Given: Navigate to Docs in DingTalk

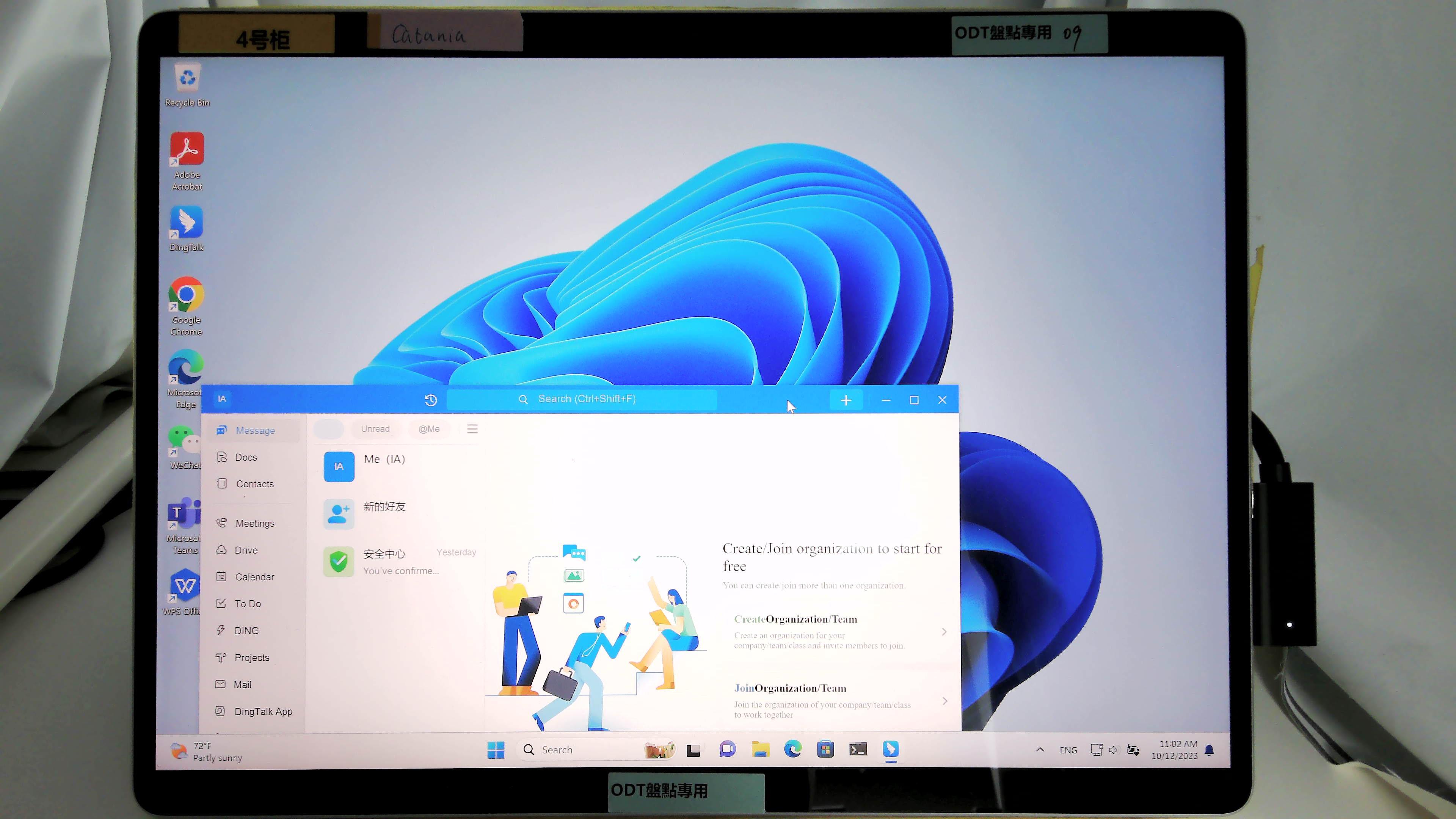Looking at the screenshot, I should tap(246, 456).
